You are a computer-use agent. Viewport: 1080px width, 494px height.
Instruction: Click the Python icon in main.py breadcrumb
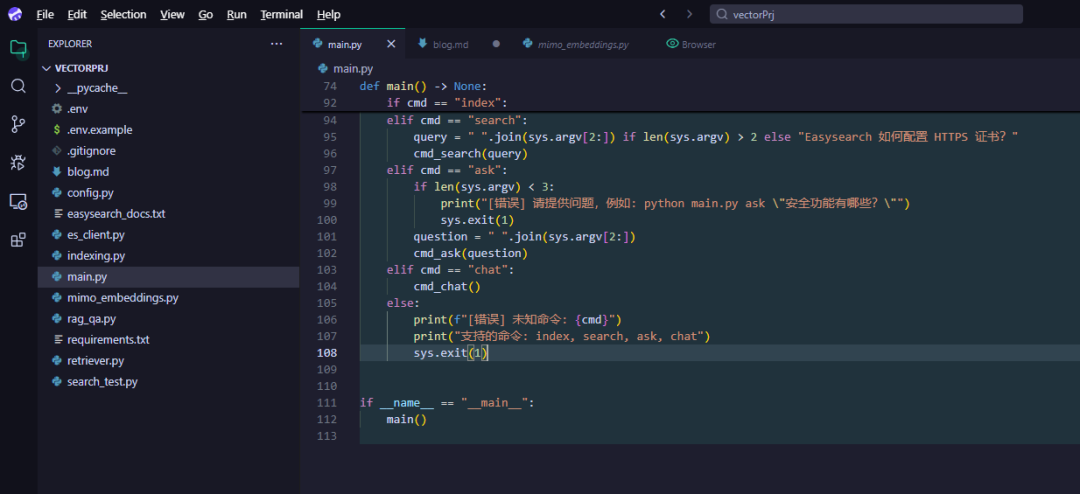[x=322, y=68]
